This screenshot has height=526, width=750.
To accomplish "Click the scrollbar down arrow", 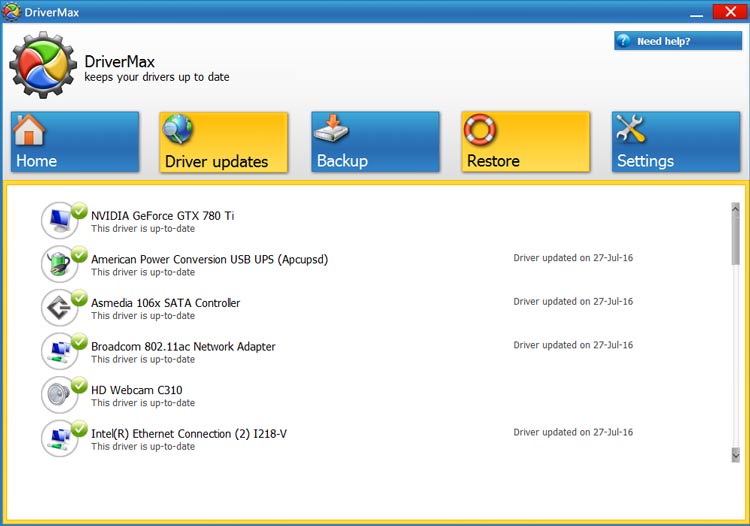I will tap(736, 455).
